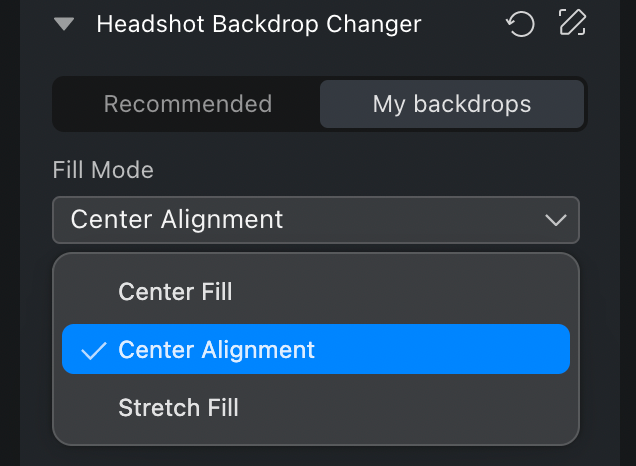Click the Stretch Fill label text
The width and height of the screenshot is (636, 466).
click(178, 408)
